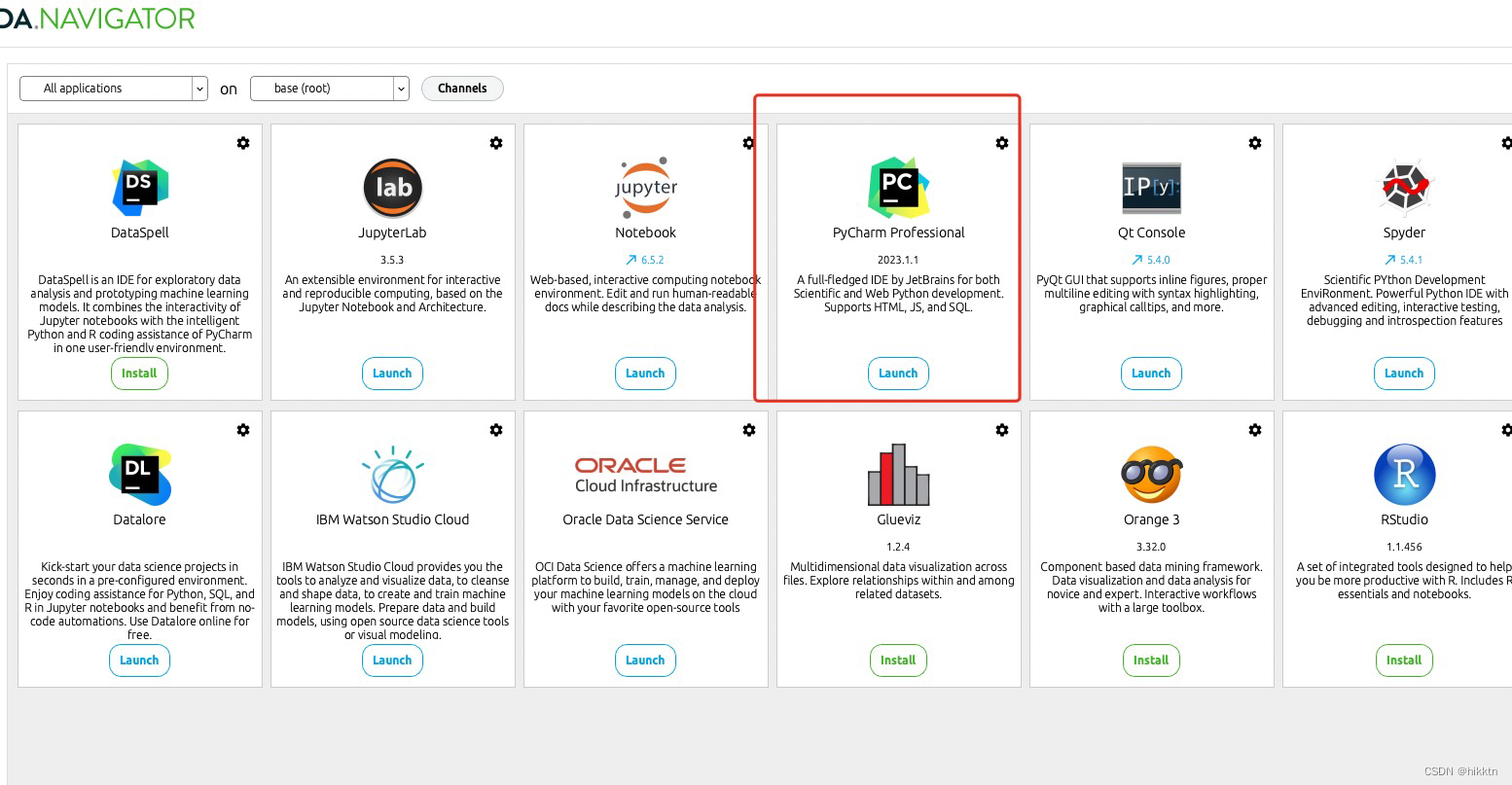The height and width of the screenshot is (785, 1512).
Task: Click PyCharm version text 2023.1.1
Action: coord(898,260)
